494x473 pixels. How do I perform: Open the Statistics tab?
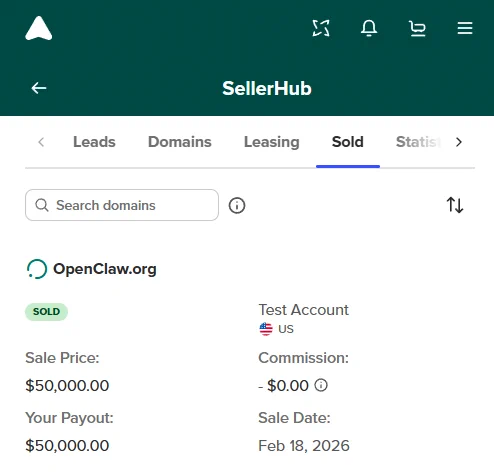(x=418, y=142)
